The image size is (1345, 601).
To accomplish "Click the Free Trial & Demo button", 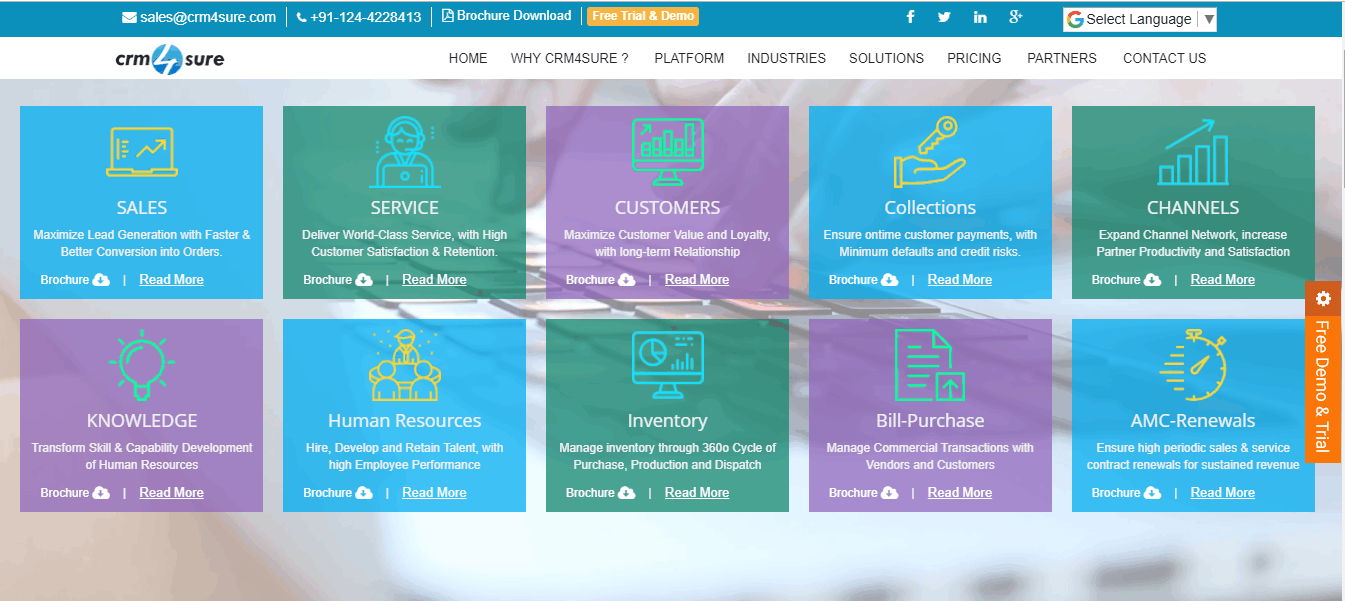I will [643, 16].
